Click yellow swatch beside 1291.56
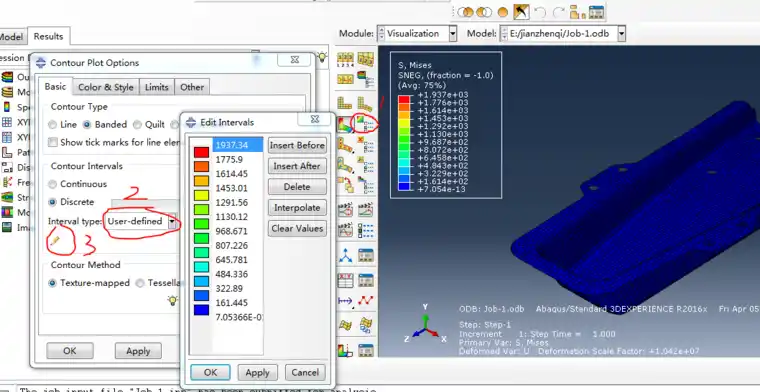The height and width of the screenshot is (392, 760). click(201, 195)
